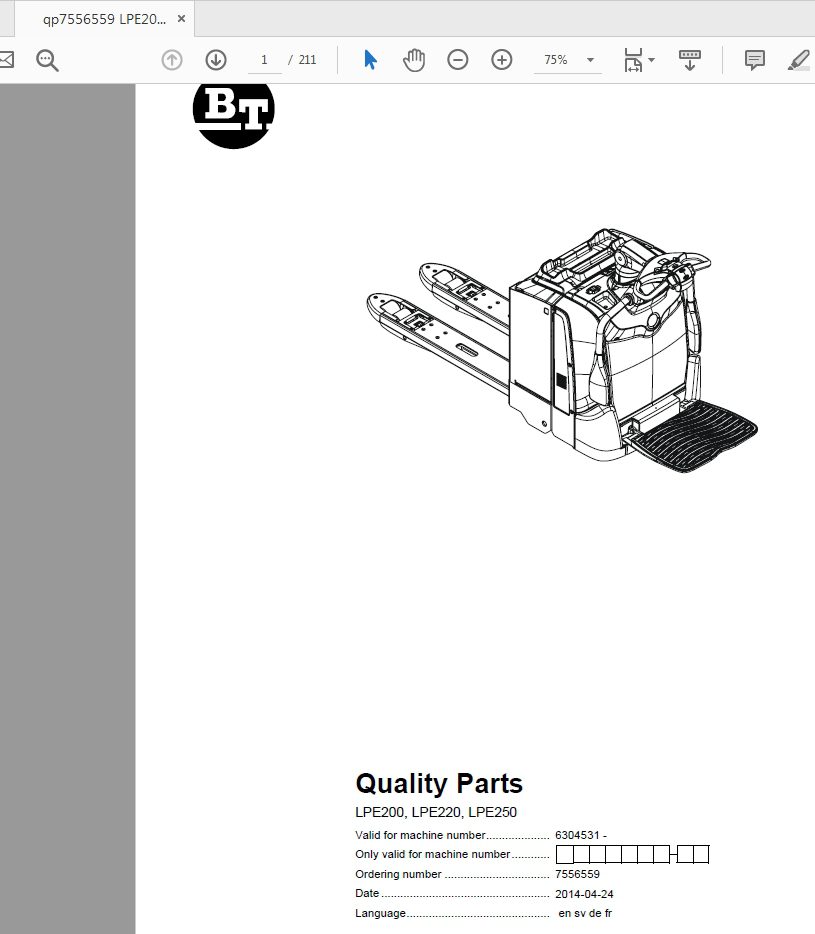Expand the page fit options arrow

[x=651, y=60]
